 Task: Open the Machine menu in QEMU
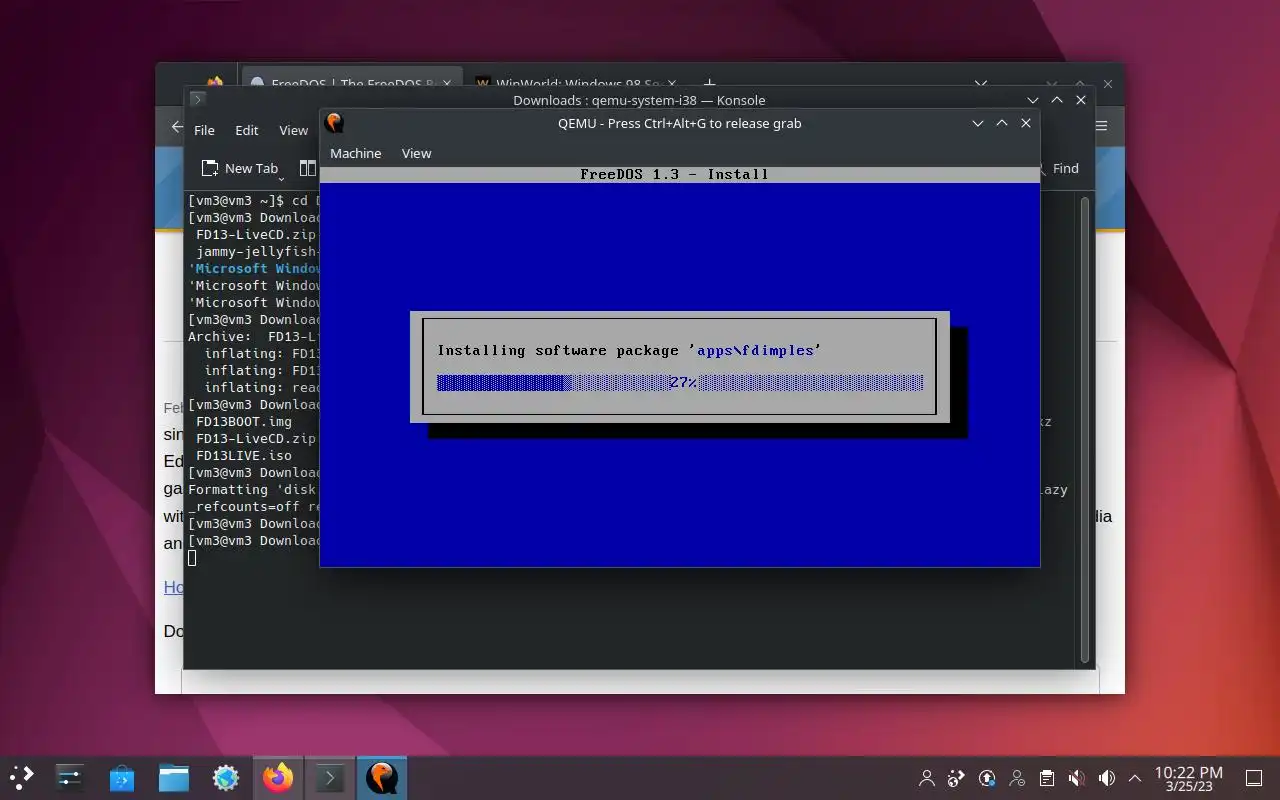point(355,153)
